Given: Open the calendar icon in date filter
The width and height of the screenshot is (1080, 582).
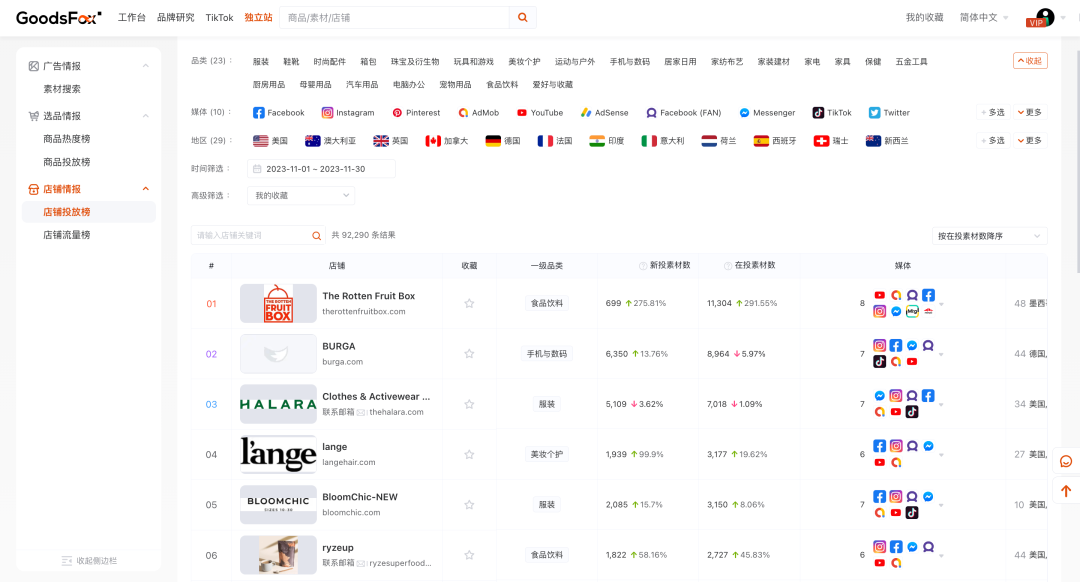Looking at the screenshot, I should click(257, 169).
